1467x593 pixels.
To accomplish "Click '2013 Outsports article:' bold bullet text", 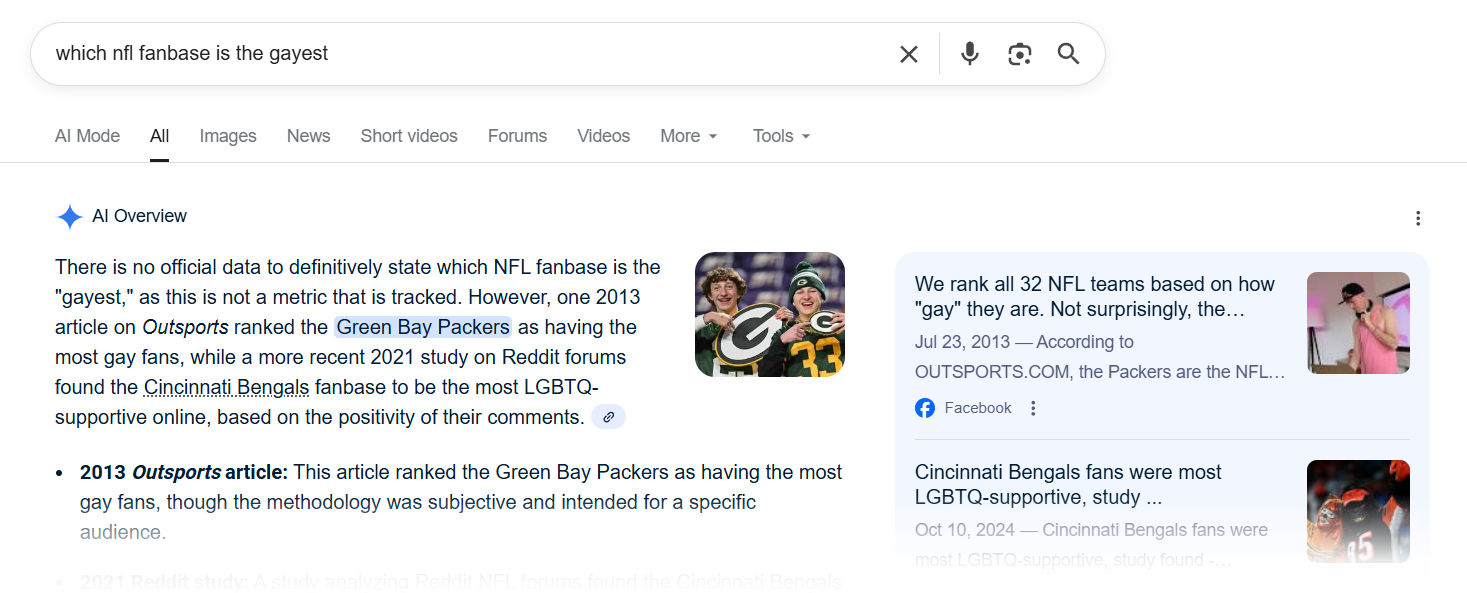I will [x=184, y=472].
